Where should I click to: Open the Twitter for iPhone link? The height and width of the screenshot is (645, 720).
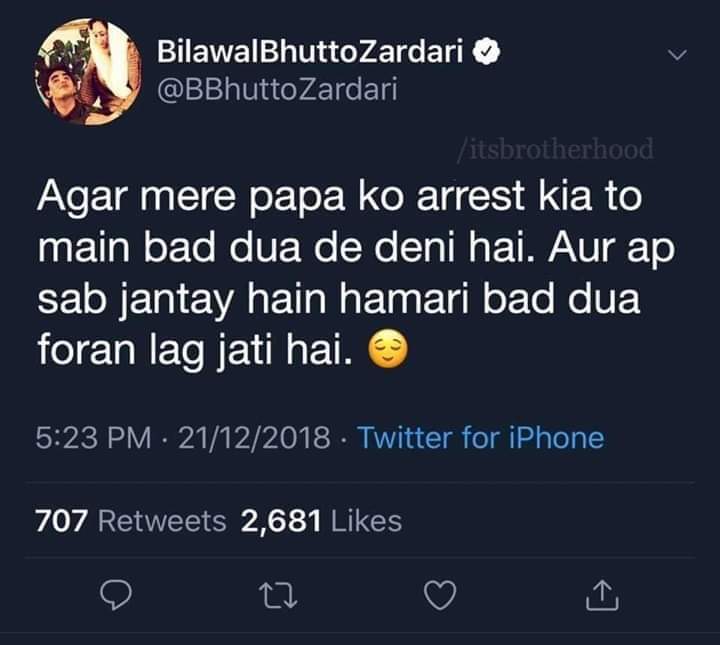481,437
